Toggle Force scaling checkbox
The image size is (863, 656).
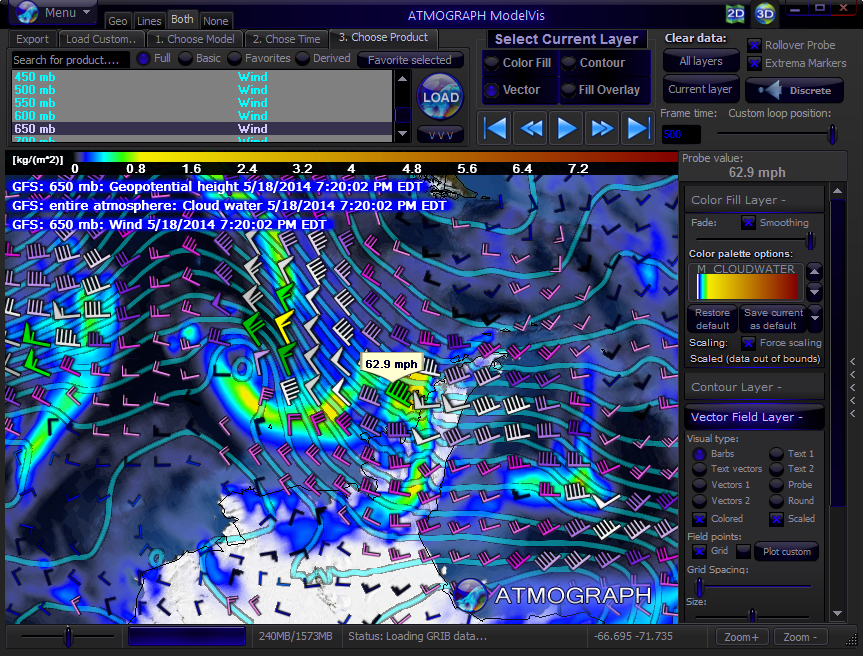(x=748, y=343)
